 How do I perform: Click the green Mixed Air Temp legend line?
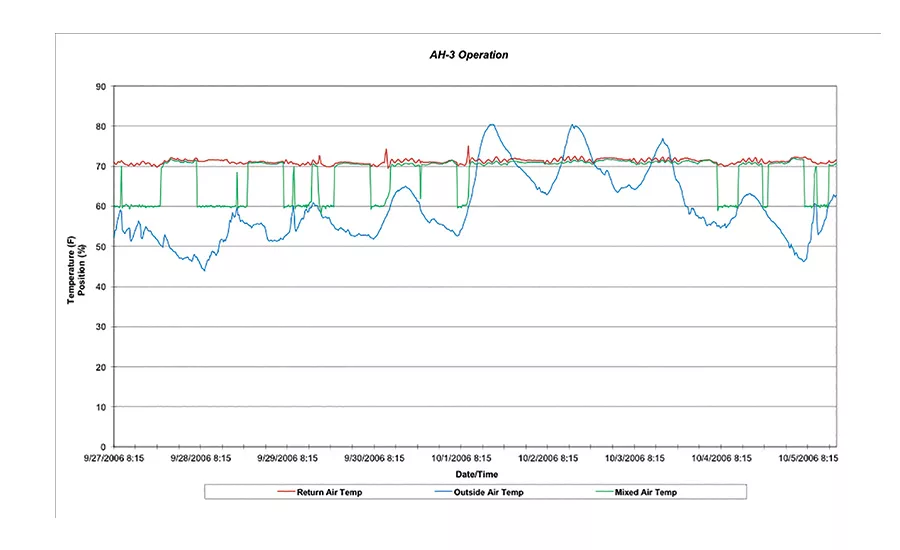(604, 492)
